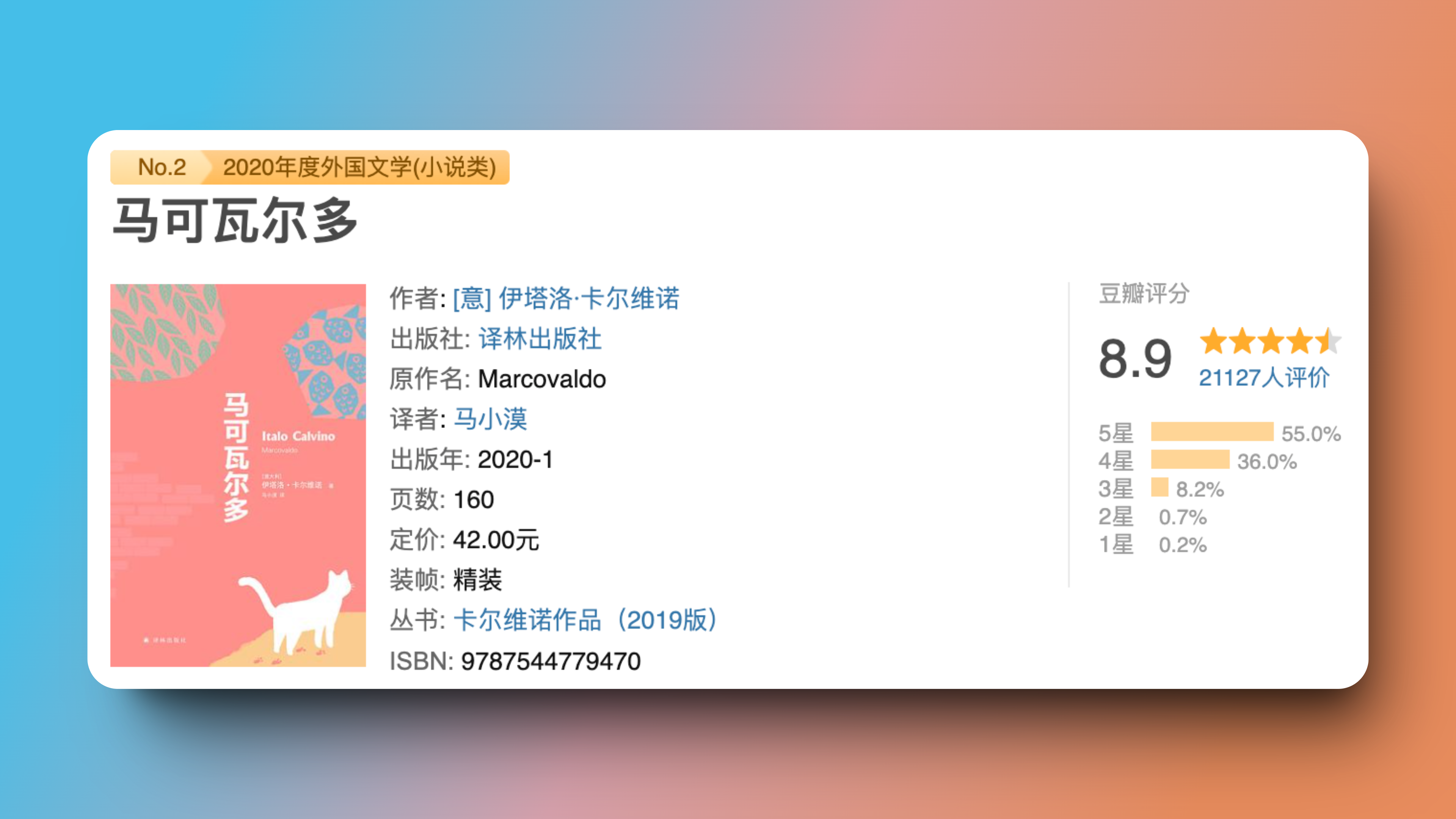Open publisher link 译林出版社
The width and height of the screenshot is (1456, 819).
[540, 339]
